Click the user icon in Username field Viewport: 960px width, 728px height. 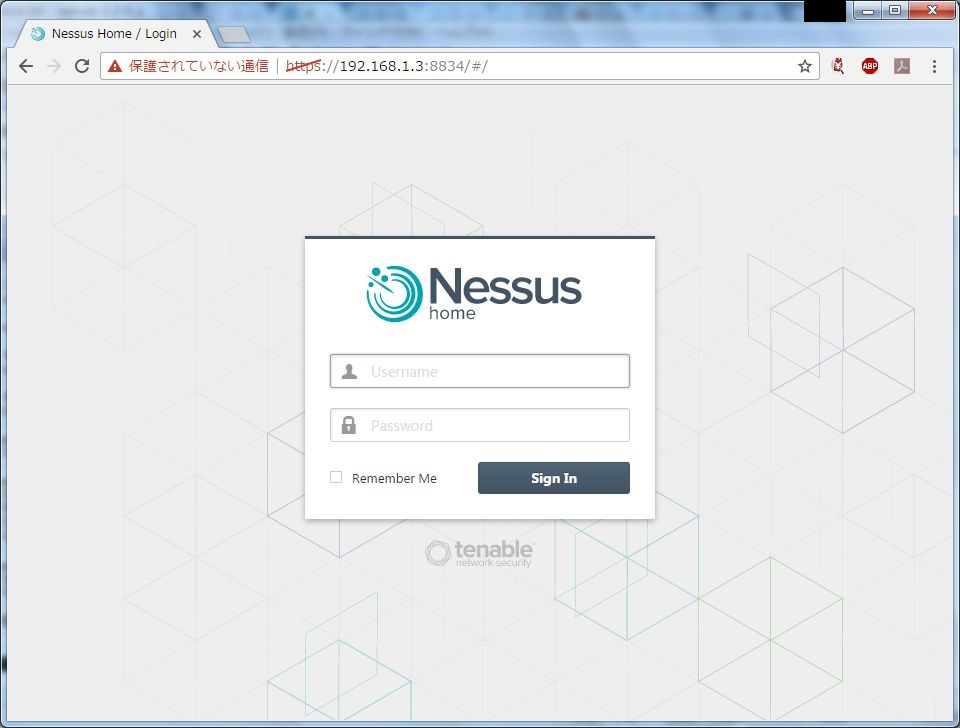coord(349,371)
